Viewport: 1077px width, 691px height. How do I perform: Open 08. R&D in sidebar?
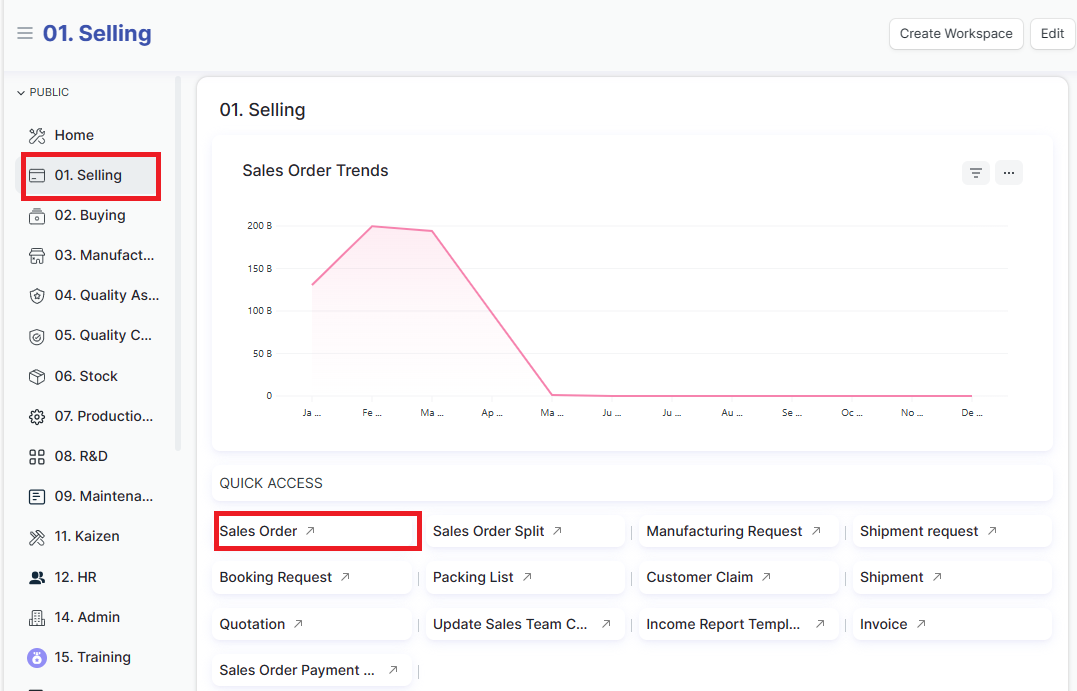[x=81, y=457]
